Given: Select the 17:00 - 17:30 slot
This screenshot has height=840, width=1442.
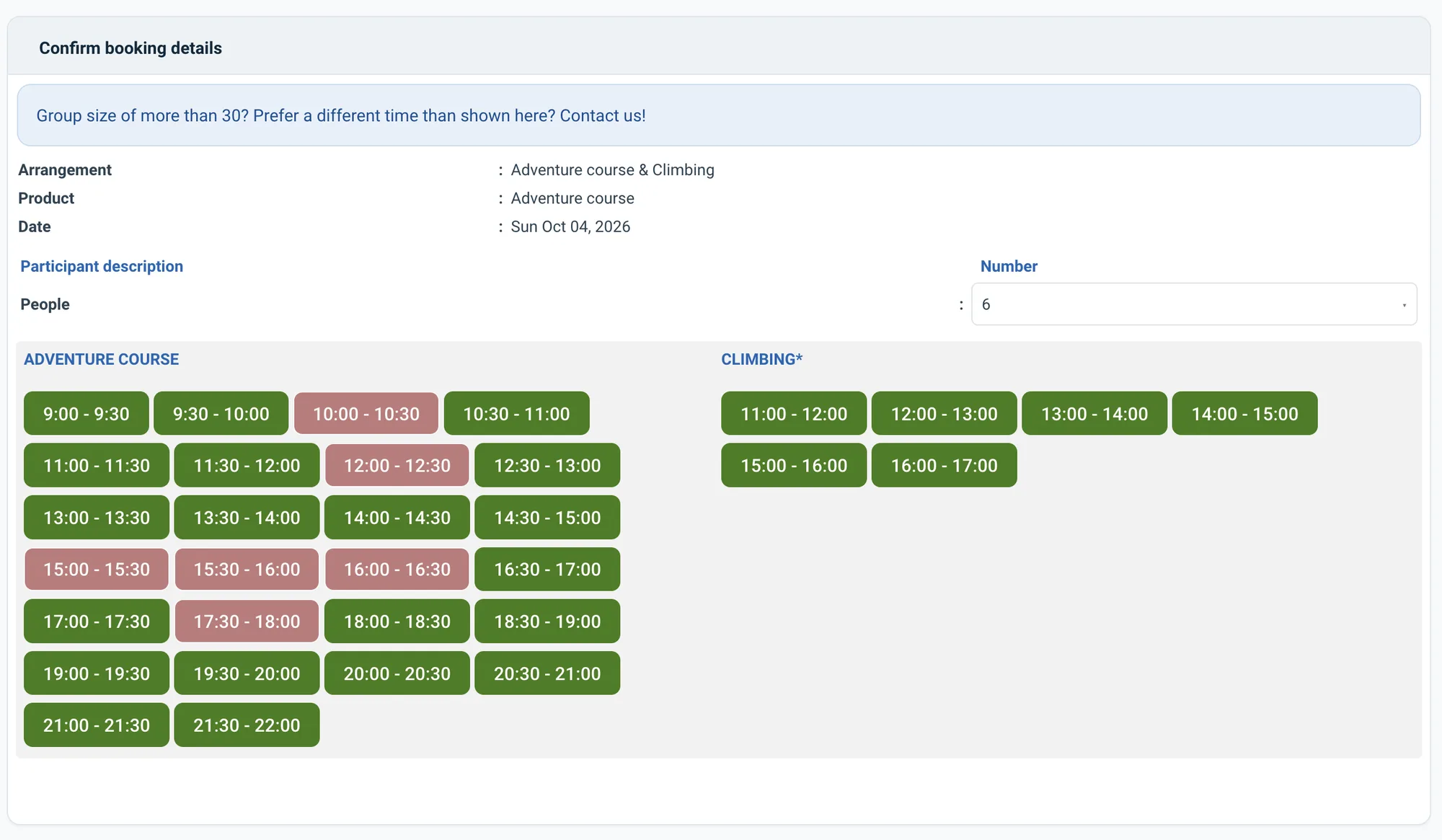Looking at the screenshot, I should pyautogui.click(x=97, y=622).
